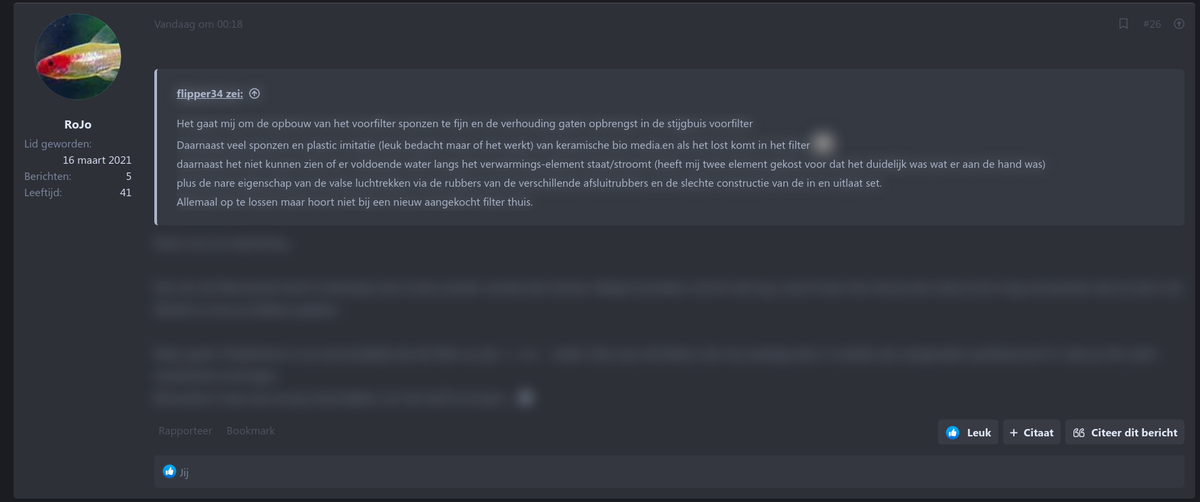The height and width of the screenshot is (502, 1200).
Task: Add post to multi-quote with Citaat
Action: coord(1030,433)
